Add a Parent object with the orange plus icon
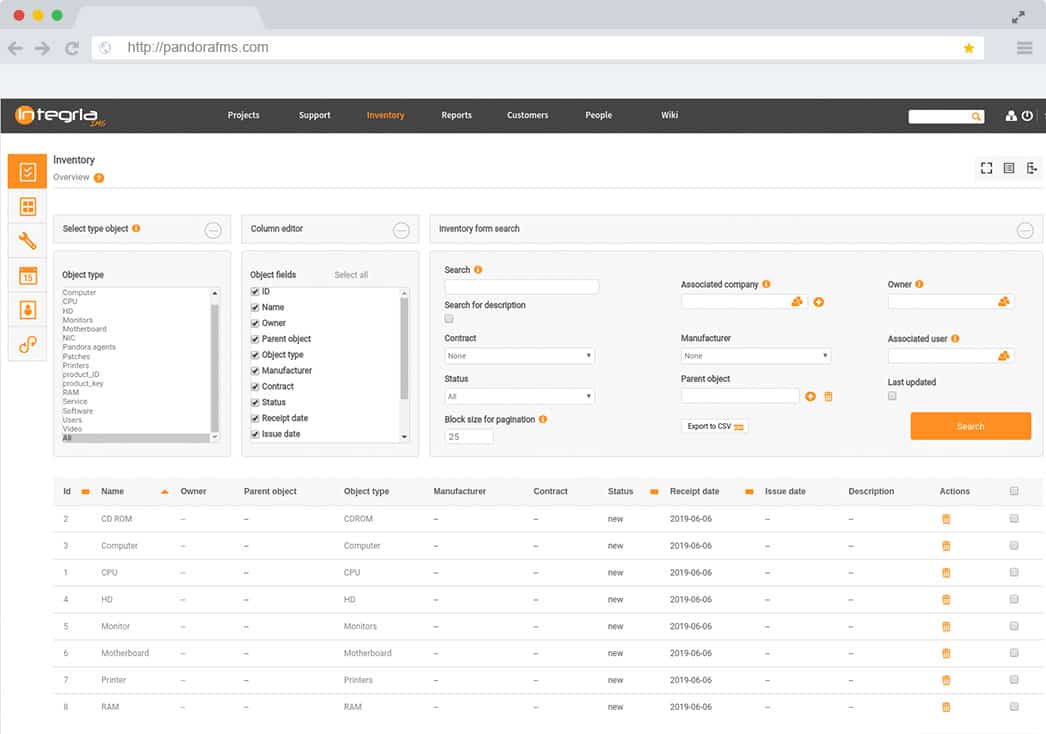The width and height of the screenshot is (1046, 734). click(x=810, y=396)
